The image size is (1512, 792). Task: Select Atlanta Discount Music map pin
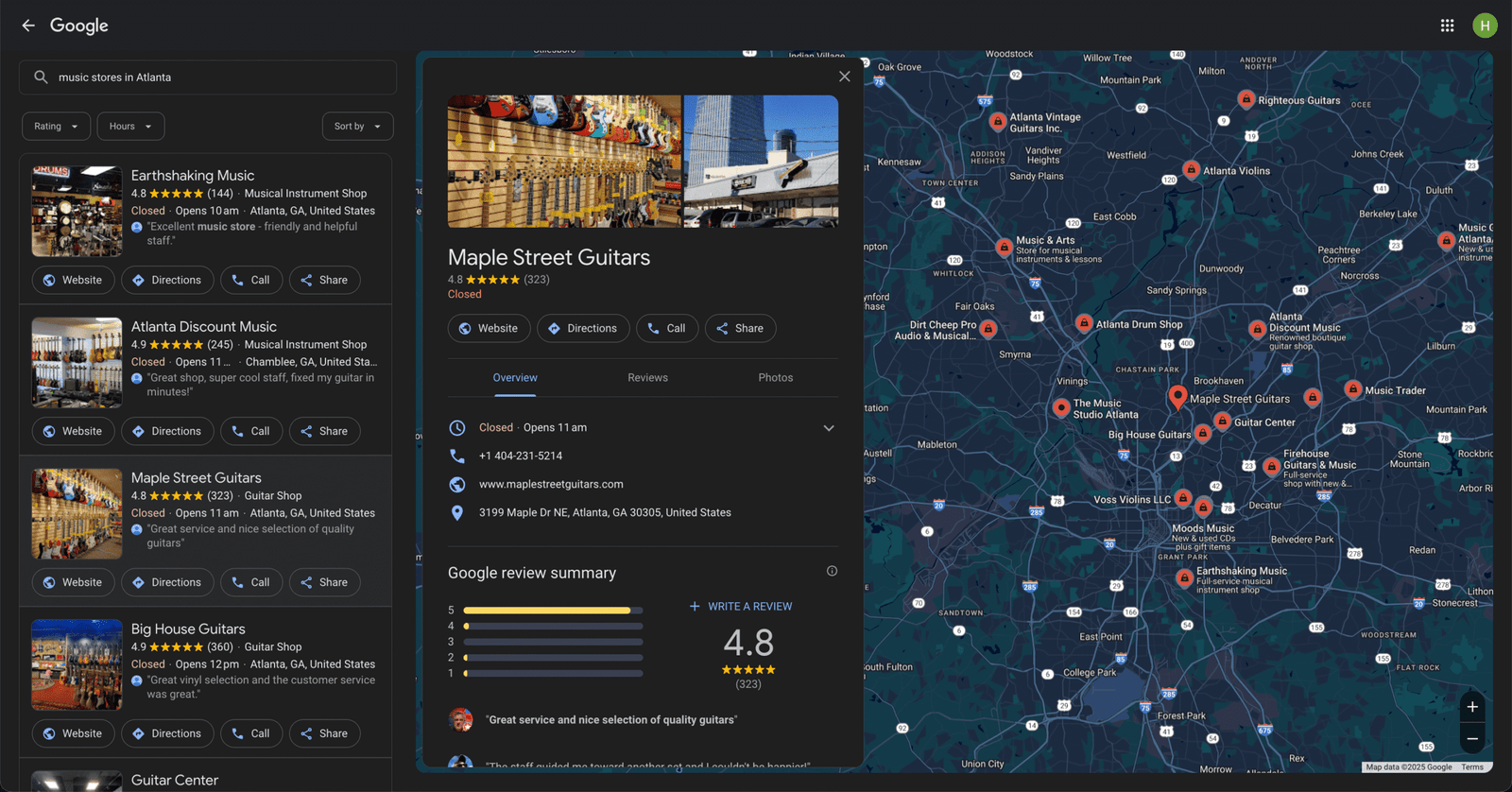tap(1257, 330)
